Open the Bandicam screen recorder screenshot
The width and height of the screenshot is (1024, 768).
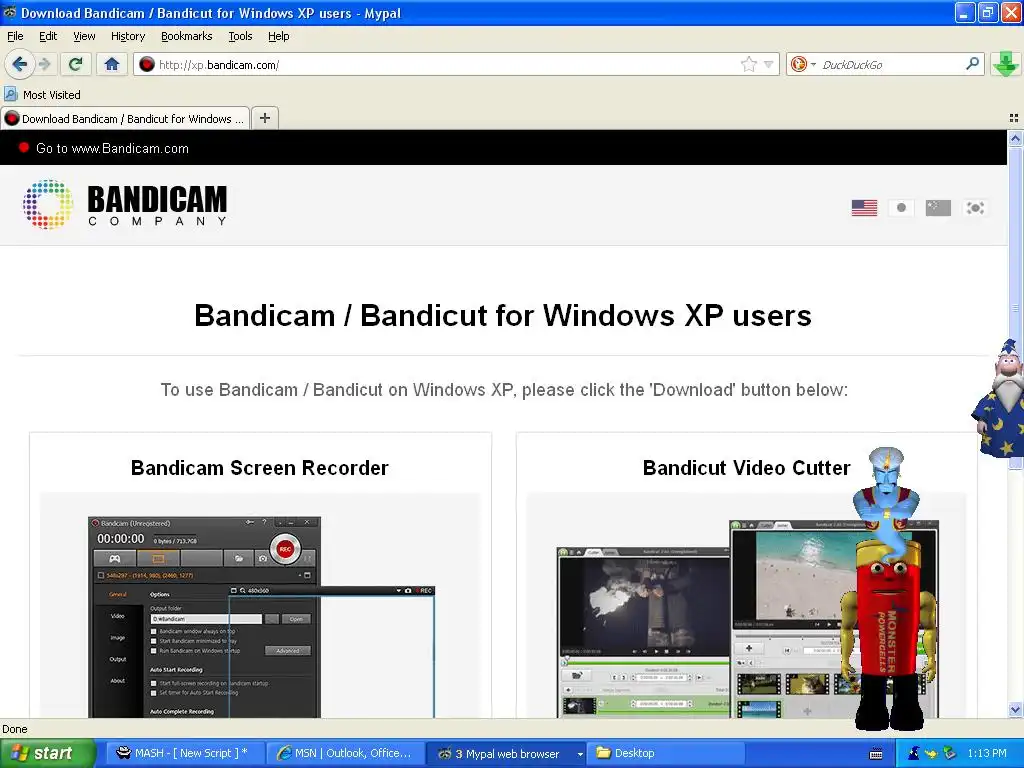pyautogui.click(x=261, y=617)
